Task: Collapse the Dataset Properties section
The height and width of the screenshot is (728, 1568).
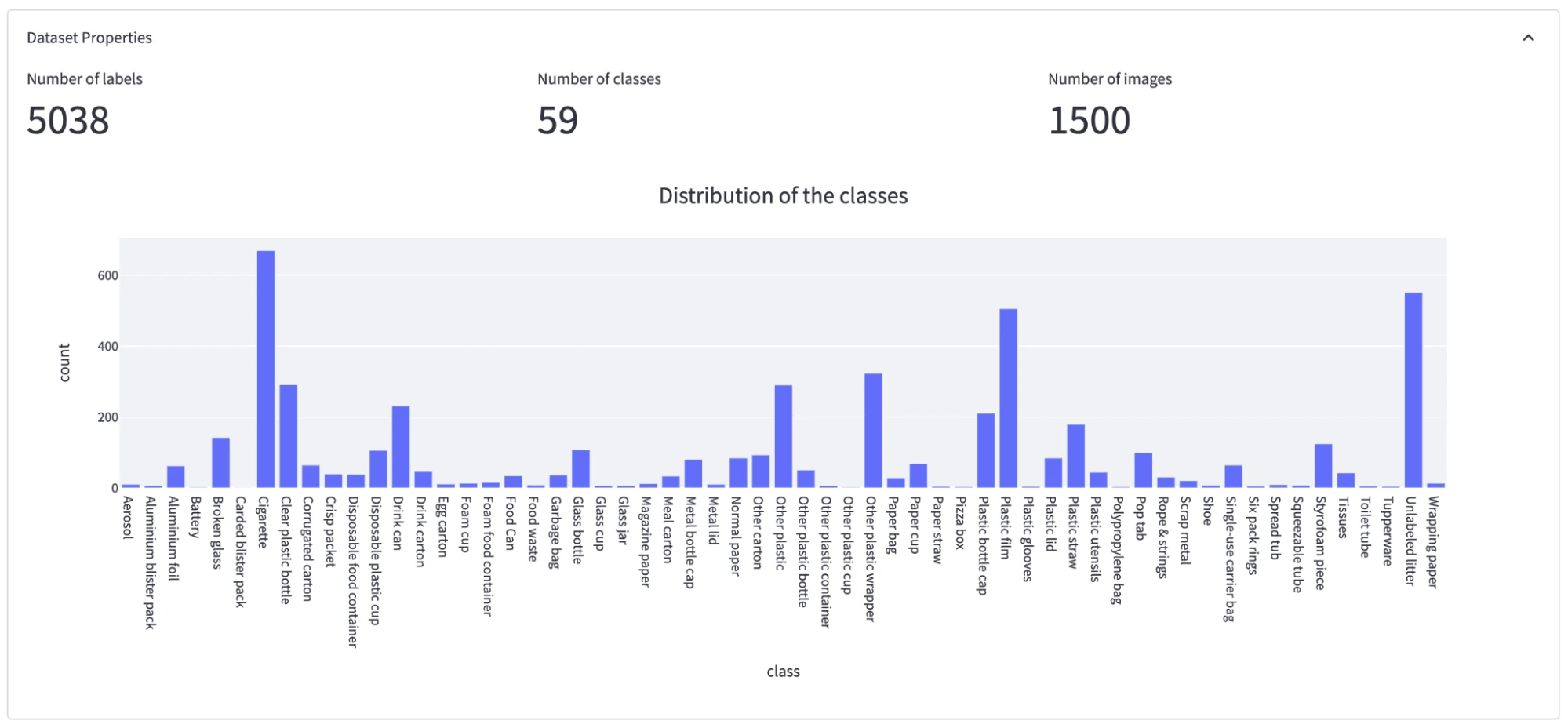Action: click(x=1526, y=37)
